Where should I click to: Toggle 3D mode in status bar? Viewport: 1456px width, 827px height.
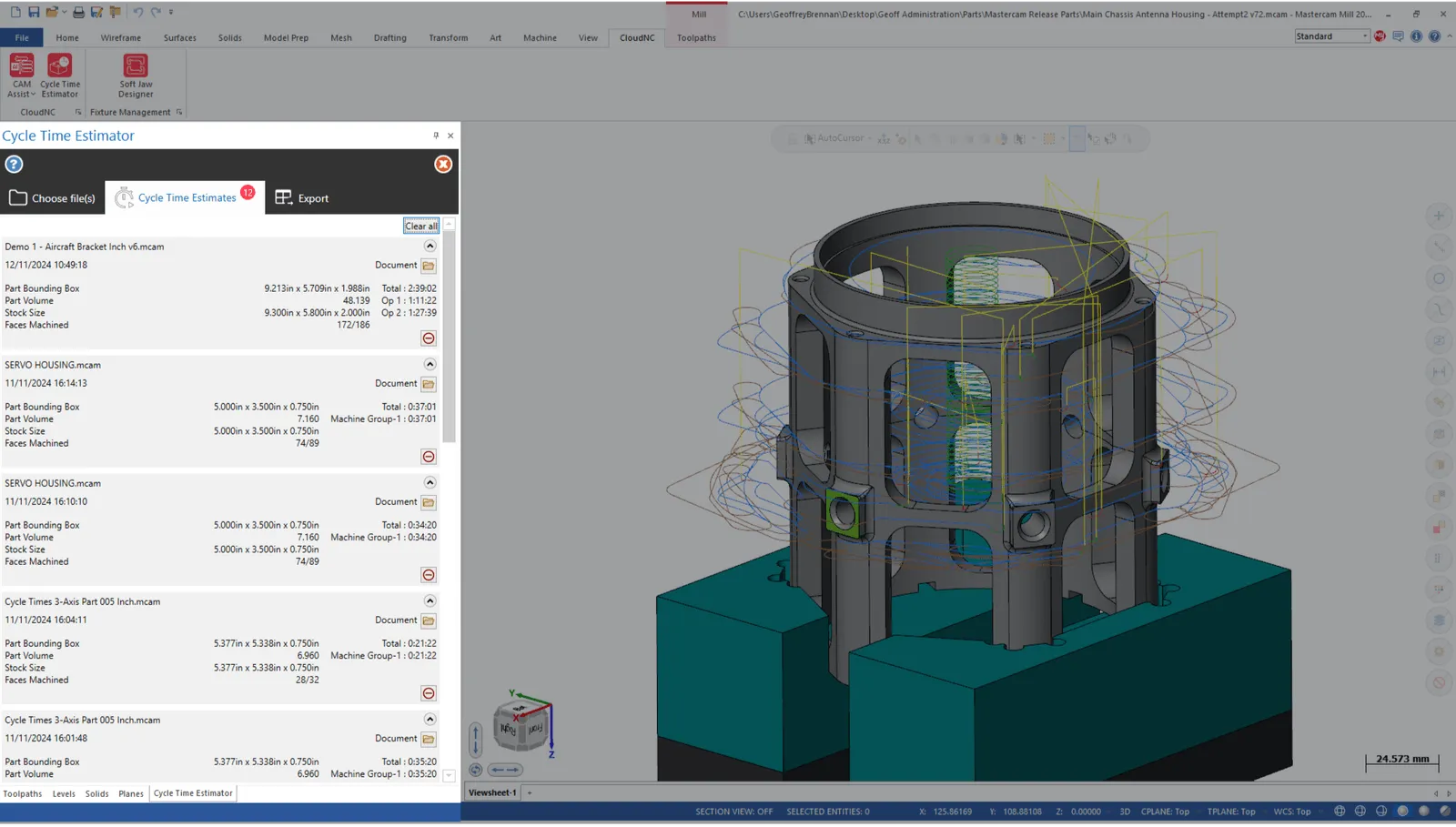pyautogui.click(x=1125, y=812)
